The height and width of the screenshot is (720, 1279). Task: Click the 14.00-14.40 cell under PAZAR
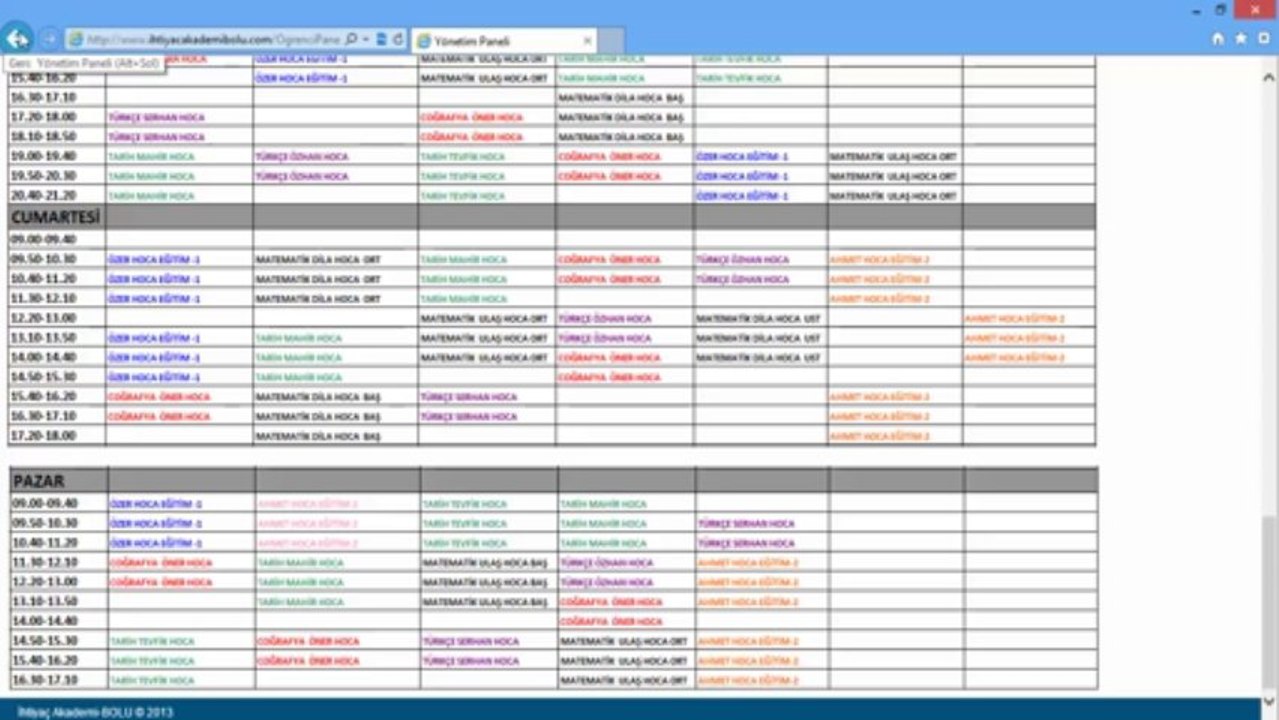(58, 621)
